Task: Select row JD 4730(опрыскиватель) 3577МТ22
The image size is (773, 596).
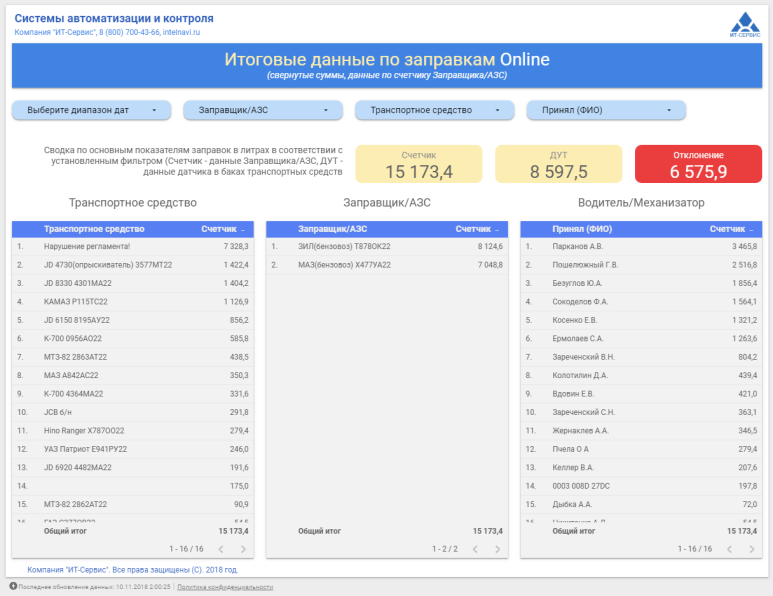Action: pos(133,265)
